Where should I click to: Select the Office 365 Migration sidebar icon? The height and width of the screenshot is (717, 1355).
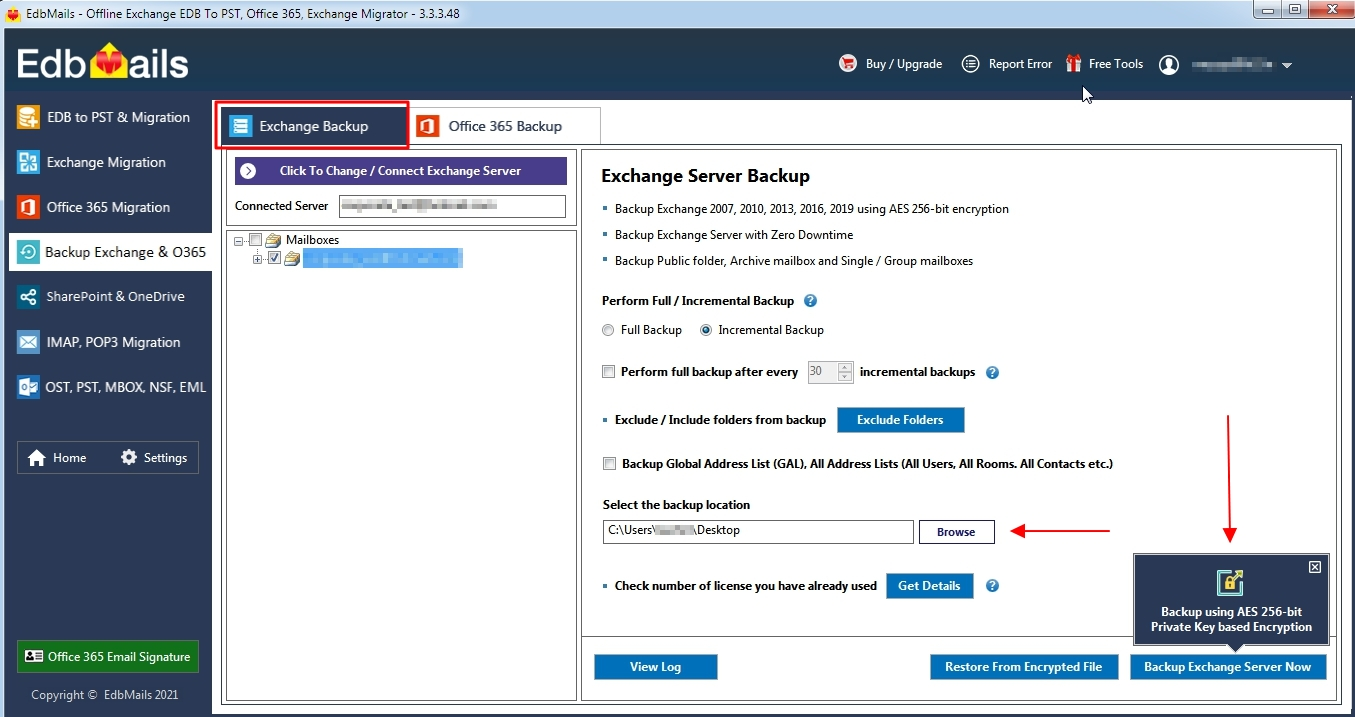point(108,207)
